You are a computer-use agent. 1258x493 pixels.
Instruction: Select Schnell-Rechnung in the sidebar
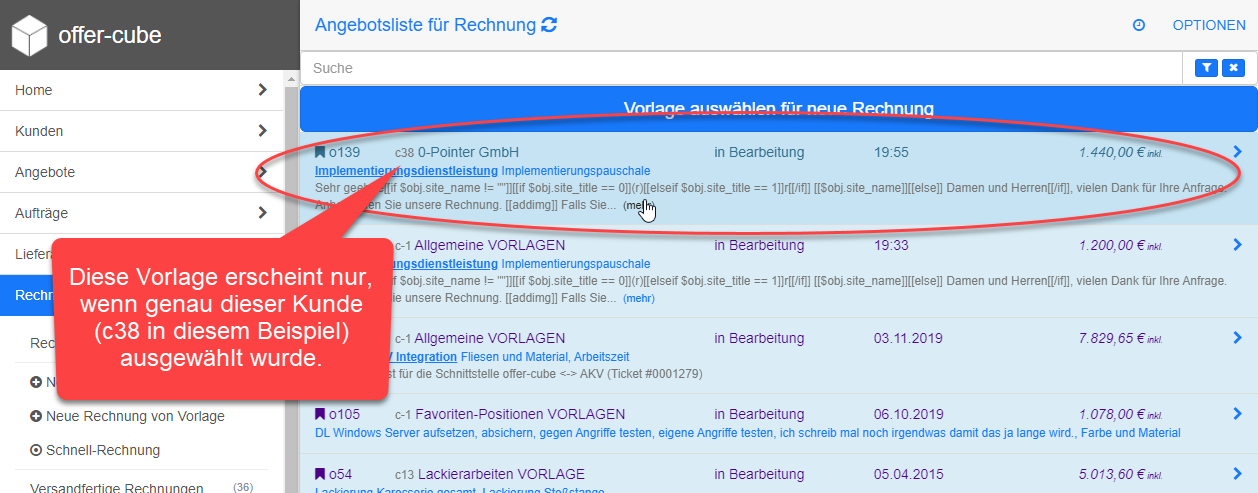(x=103, y=450)
